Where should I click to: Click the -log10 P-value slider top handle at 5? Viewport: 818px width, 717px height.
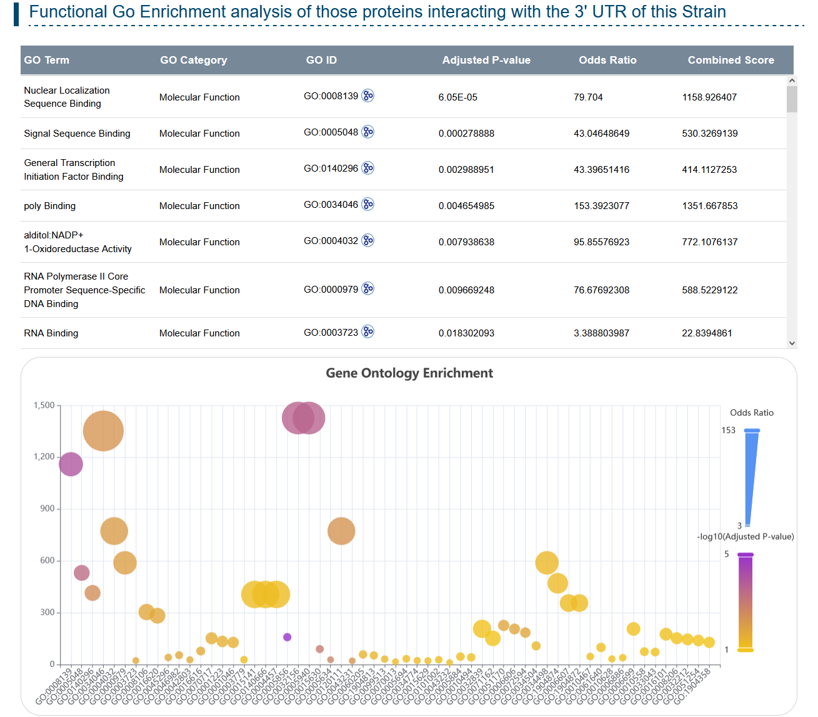pyautogui.click(x=745, y=556)
